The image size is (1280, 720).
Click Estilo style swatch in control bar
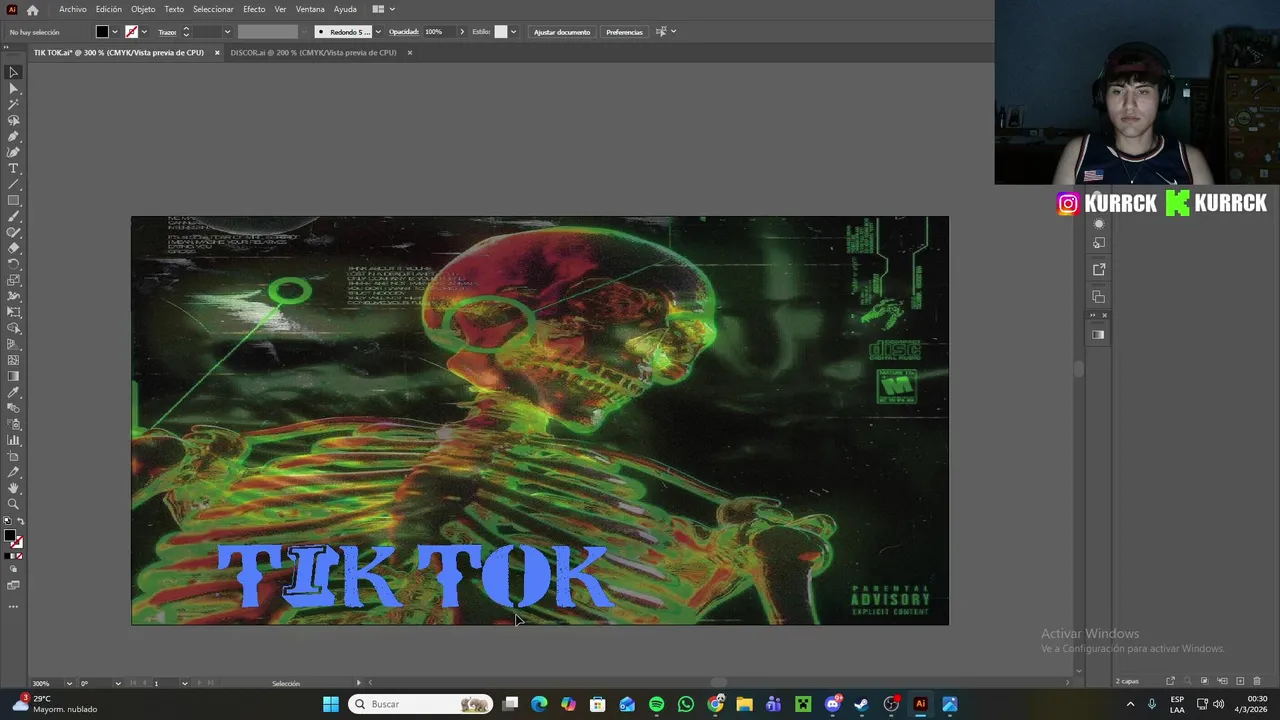click(x=501, y=32)
